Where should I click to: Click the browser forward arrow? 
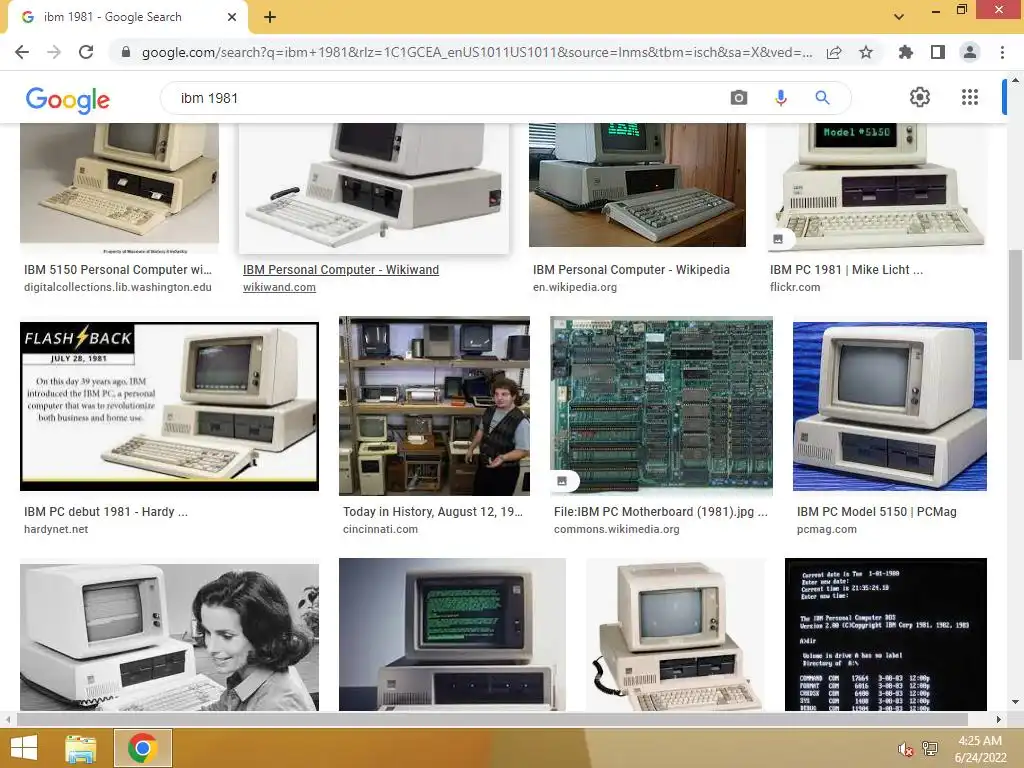(54, 52)
